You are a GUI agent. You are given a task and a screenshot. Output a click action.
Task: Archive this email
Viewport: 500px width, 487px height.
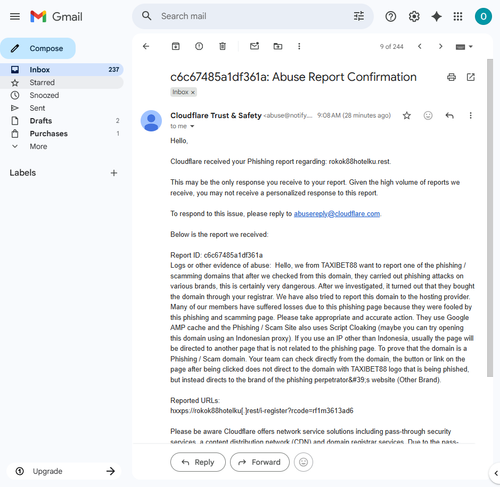coord(176,46)
